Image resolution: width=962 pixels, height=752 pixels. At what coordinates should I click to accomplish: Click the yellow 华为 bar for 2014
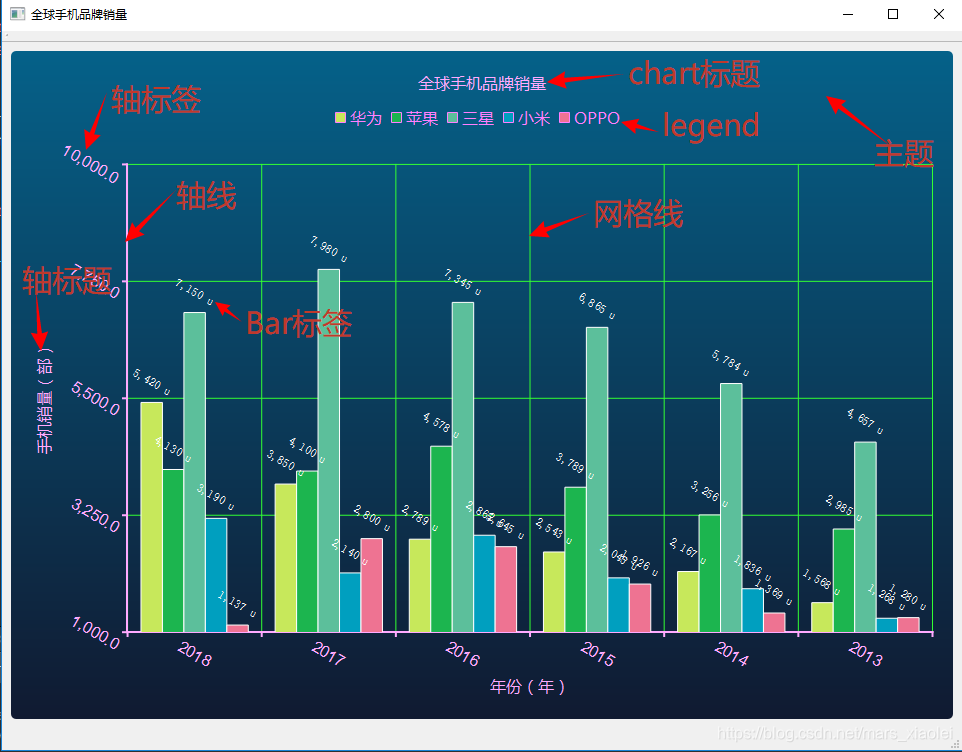(x=688, y=602)
